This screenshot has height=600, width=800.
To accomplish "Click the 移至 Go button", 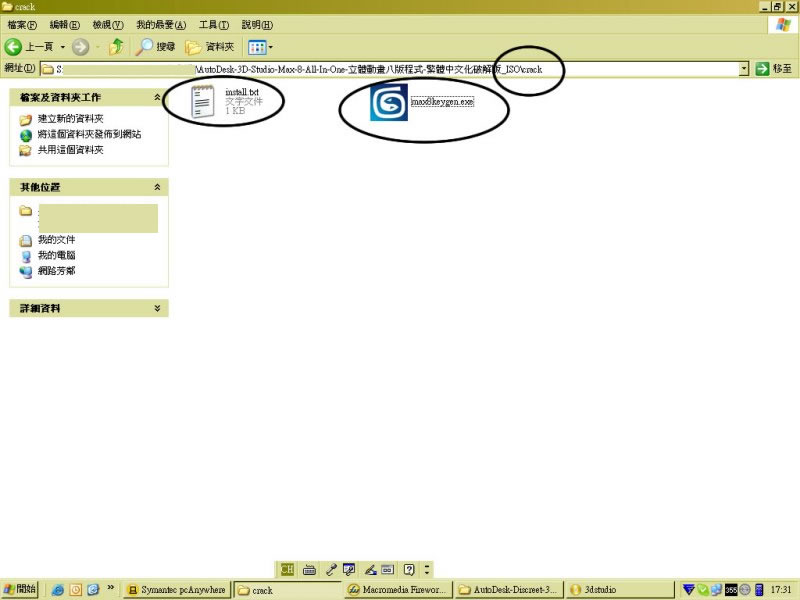I will tap(774, 68).
